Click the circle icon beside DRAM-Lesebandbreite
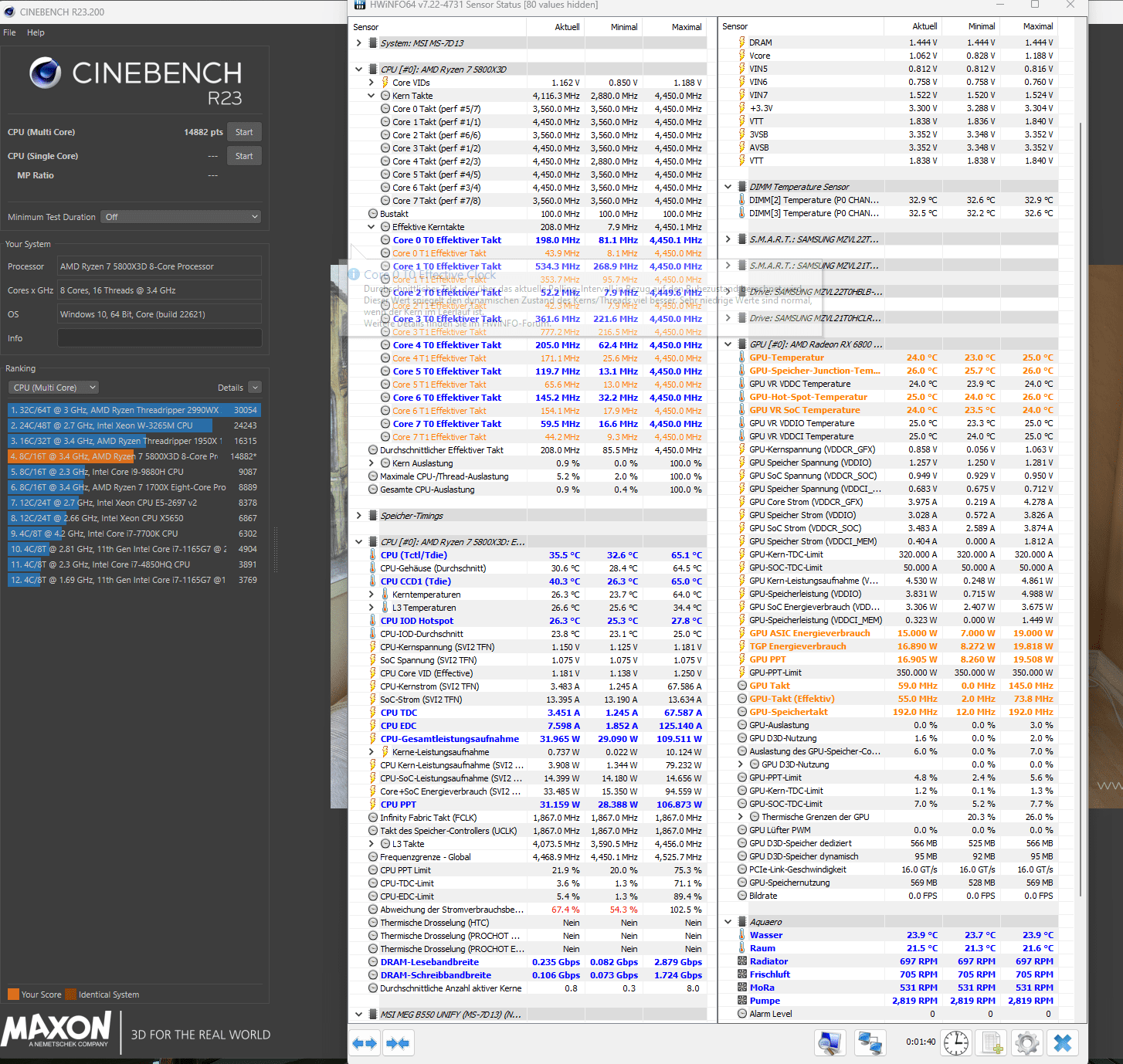Screen dimensions: 1123x1064 (x=373, y=962)
